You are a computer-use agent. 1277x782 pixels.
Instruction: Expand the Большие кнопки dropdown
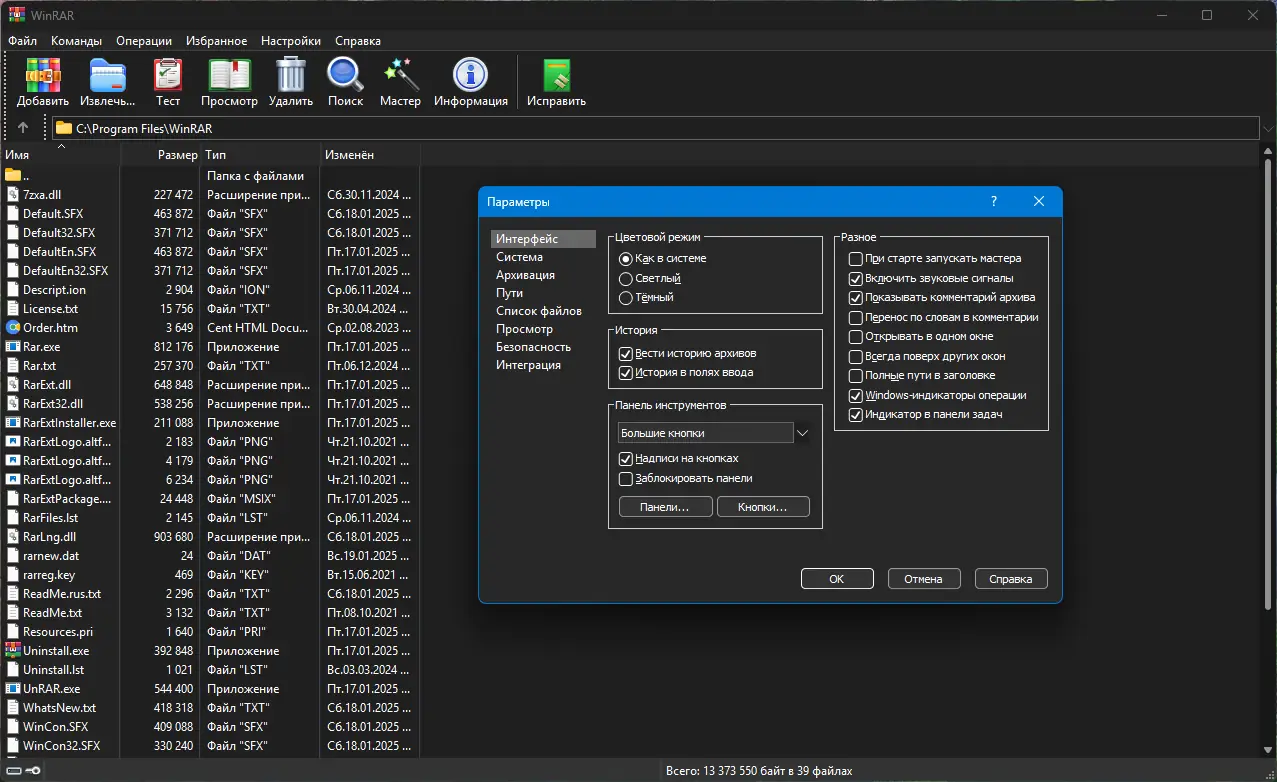click(x=802, y=433)
